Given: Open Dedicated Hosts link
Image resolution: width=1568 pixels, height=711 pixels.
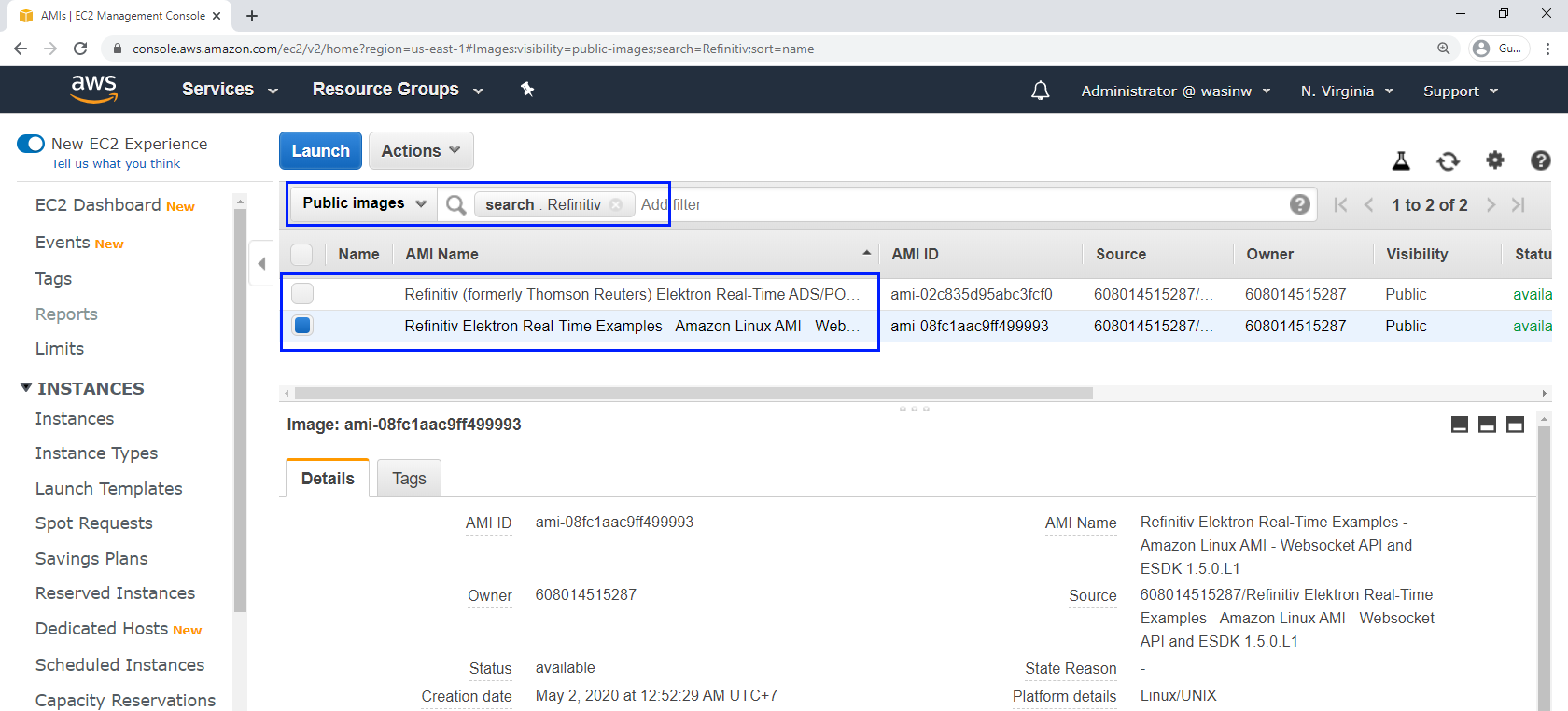Looking at the screenshot, I should click(x=102, y=629).
